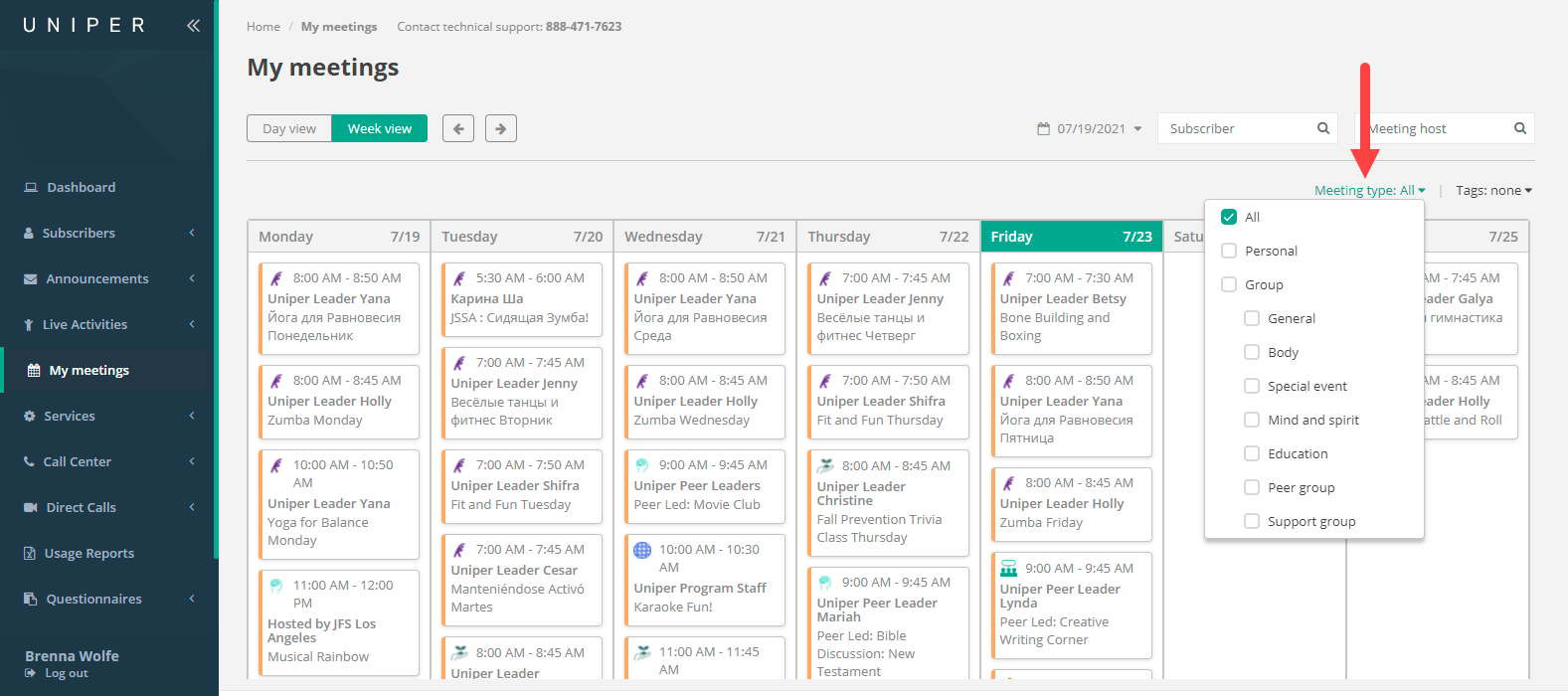Open the Tags: none dropdown
The width and height of the screenshot is (1568, 696).
[1493, 191]
